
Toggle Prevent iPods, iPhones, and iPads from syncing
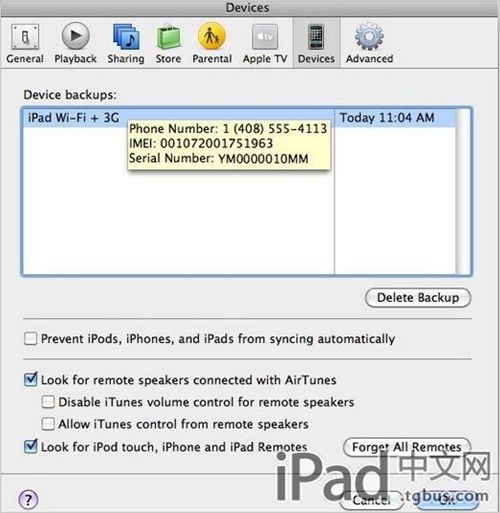tap(30, 339)
